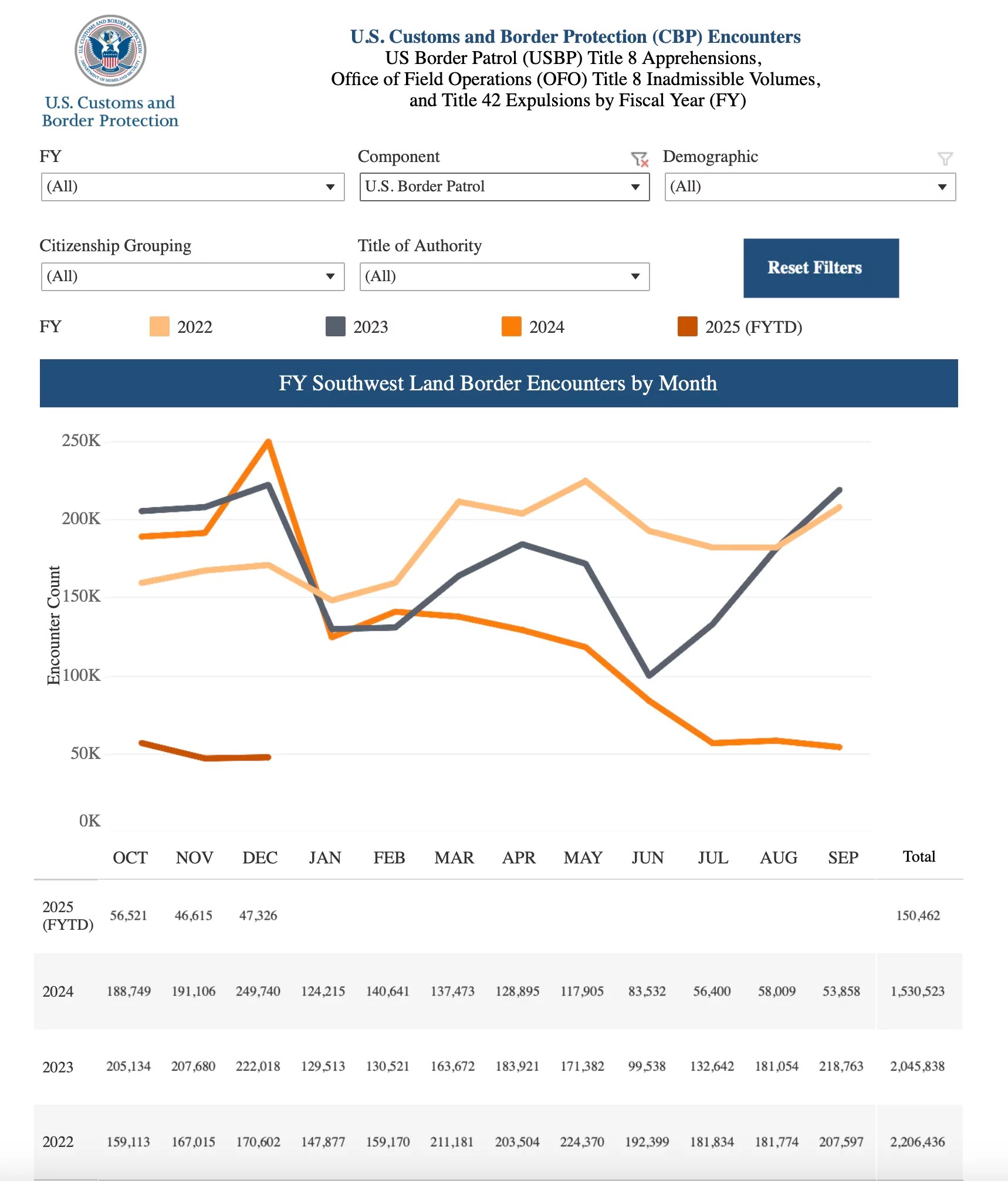Open the Demographic dropdown
Screen dimensions: 1008x1181
tap(810, 187)
